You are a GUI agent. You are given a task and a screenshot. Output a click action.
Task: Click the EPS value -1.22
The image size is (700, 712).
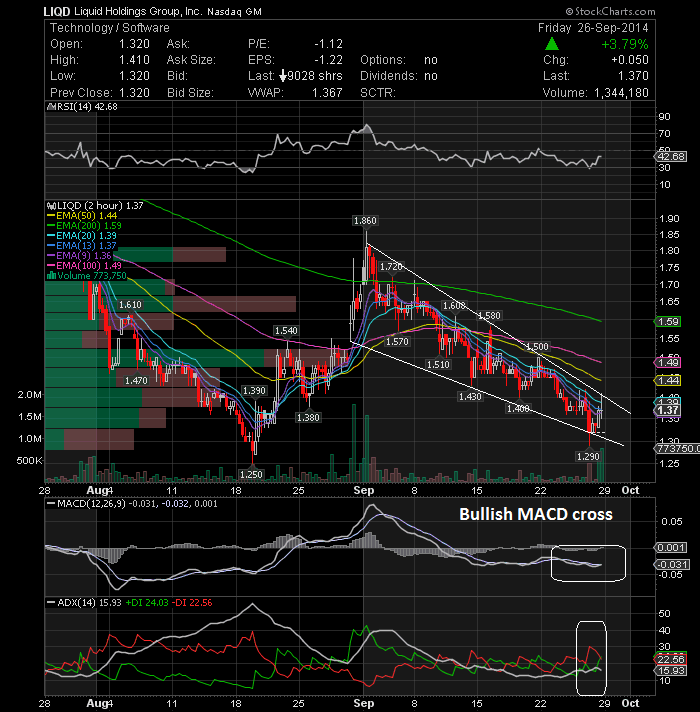(328, 60)
